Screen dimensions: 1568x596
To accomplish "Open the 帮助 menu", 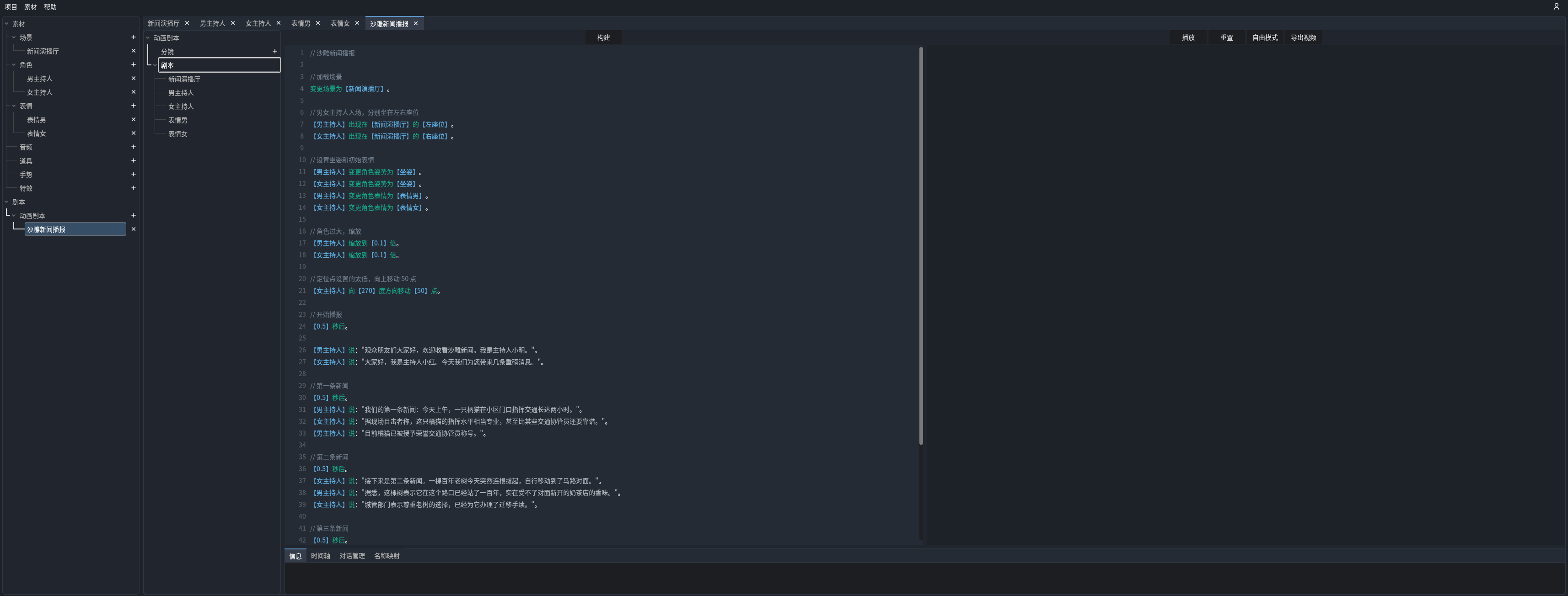I will [50, 7].
